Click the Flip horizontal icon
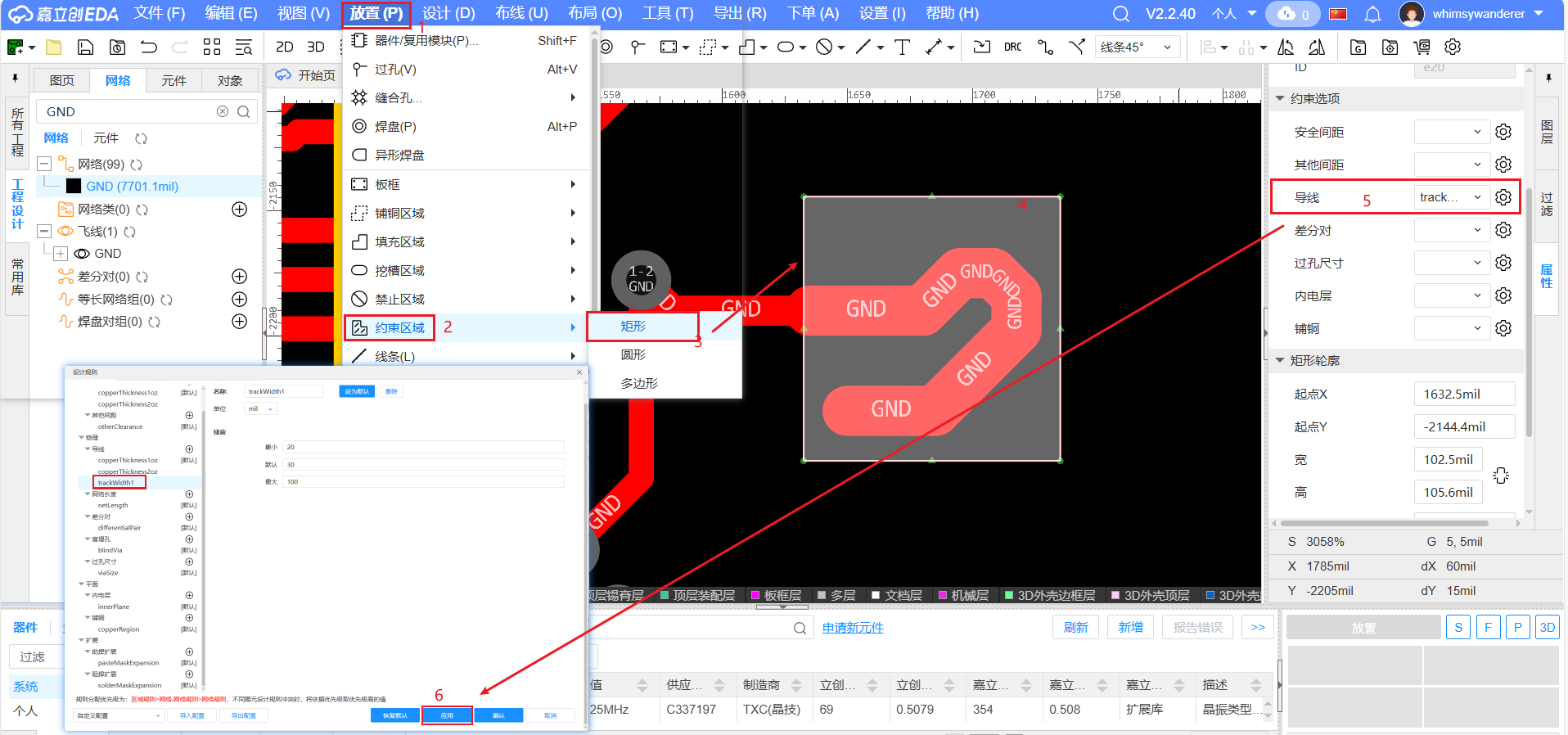The image size is (1568, 735). 1286,47
